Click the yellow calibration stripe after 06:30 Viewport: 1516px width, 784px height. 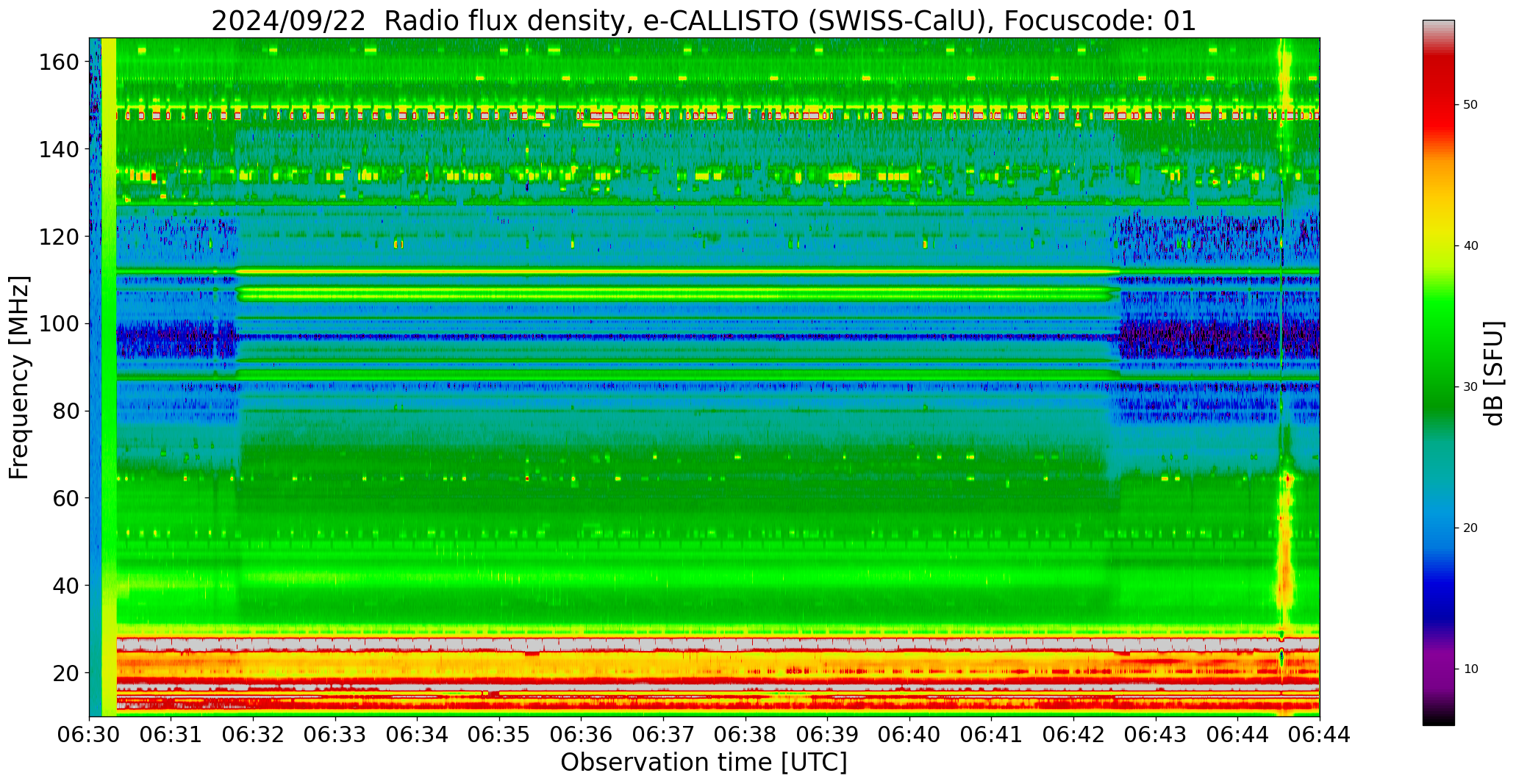tap(109, 377)
